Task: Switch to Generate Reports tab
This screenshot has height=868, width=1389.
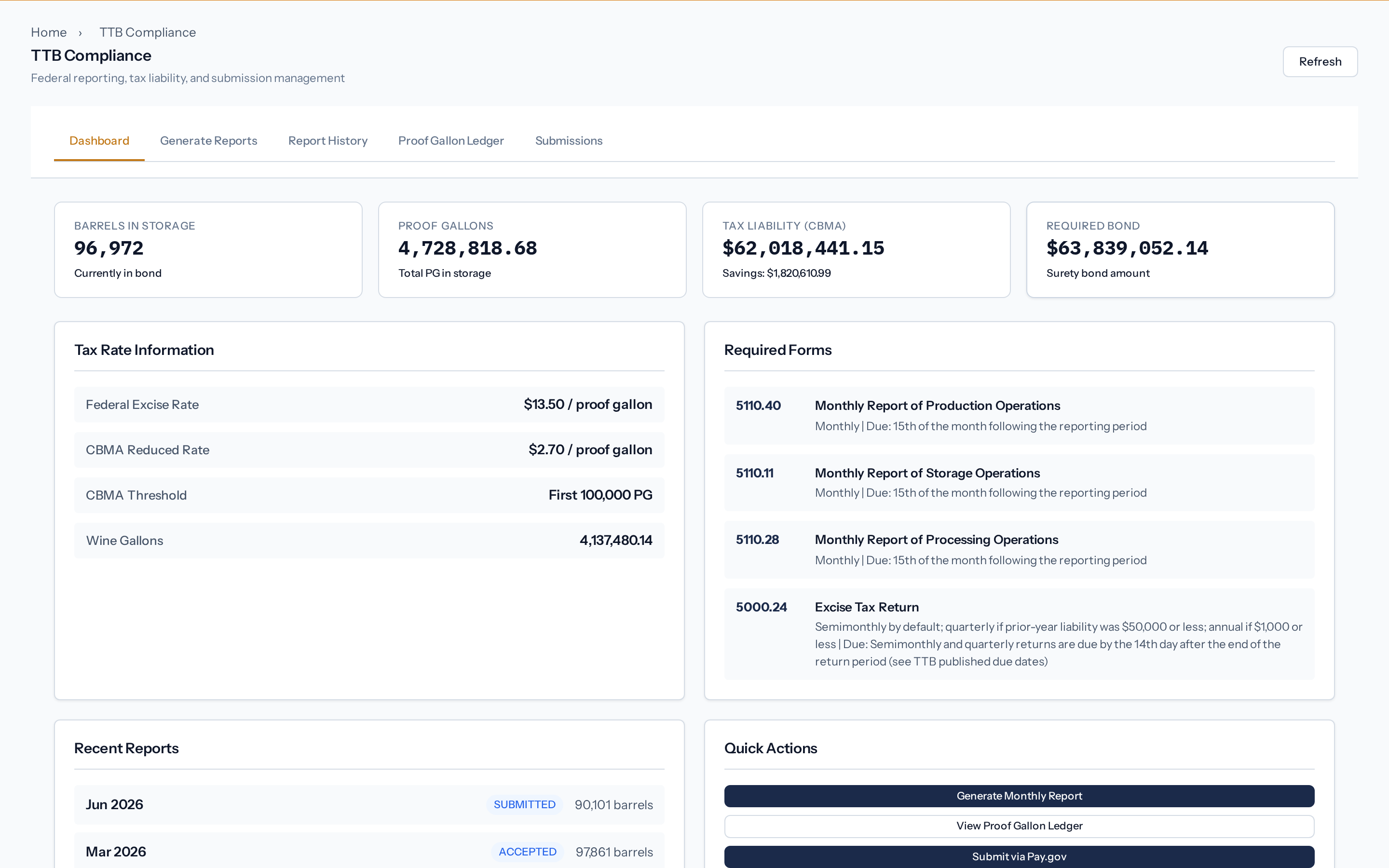Action: point(209,141)
